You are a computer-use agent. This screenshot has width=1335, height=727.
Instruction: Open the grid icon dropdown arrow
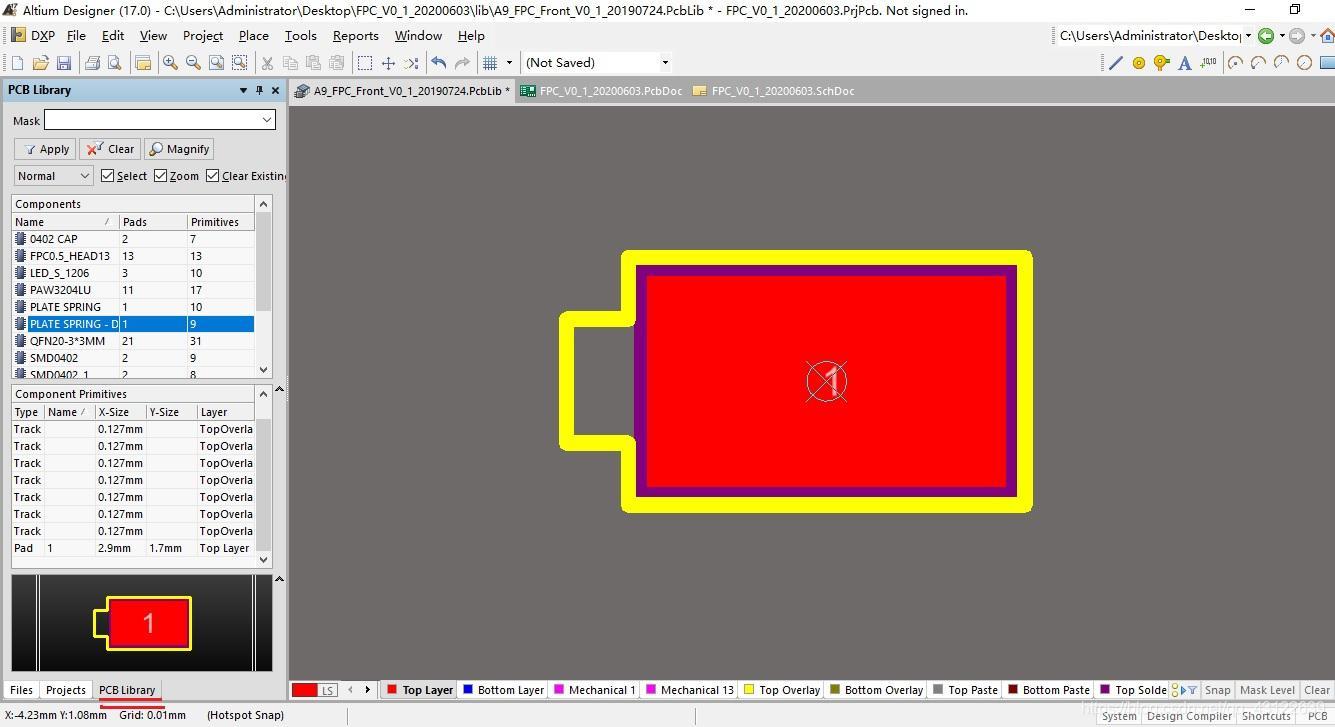point(509,63)
